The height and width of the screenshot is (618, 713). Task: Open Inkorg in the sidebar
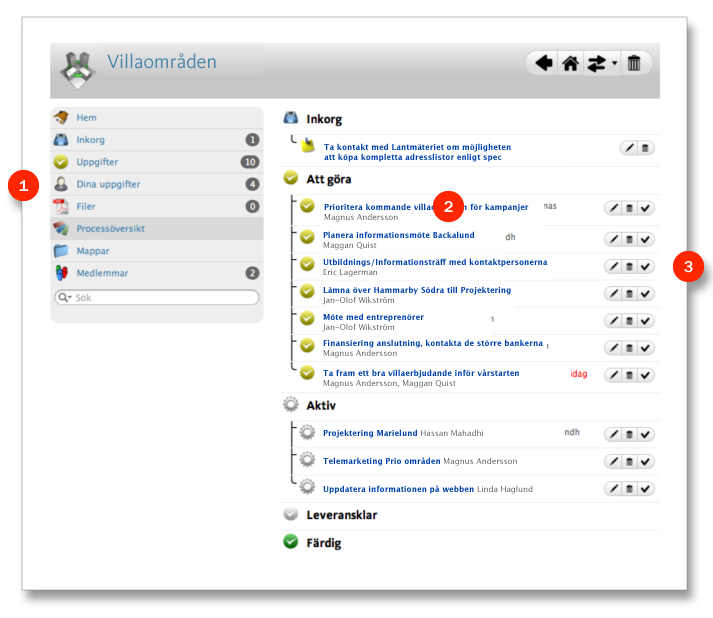[91, 140]
